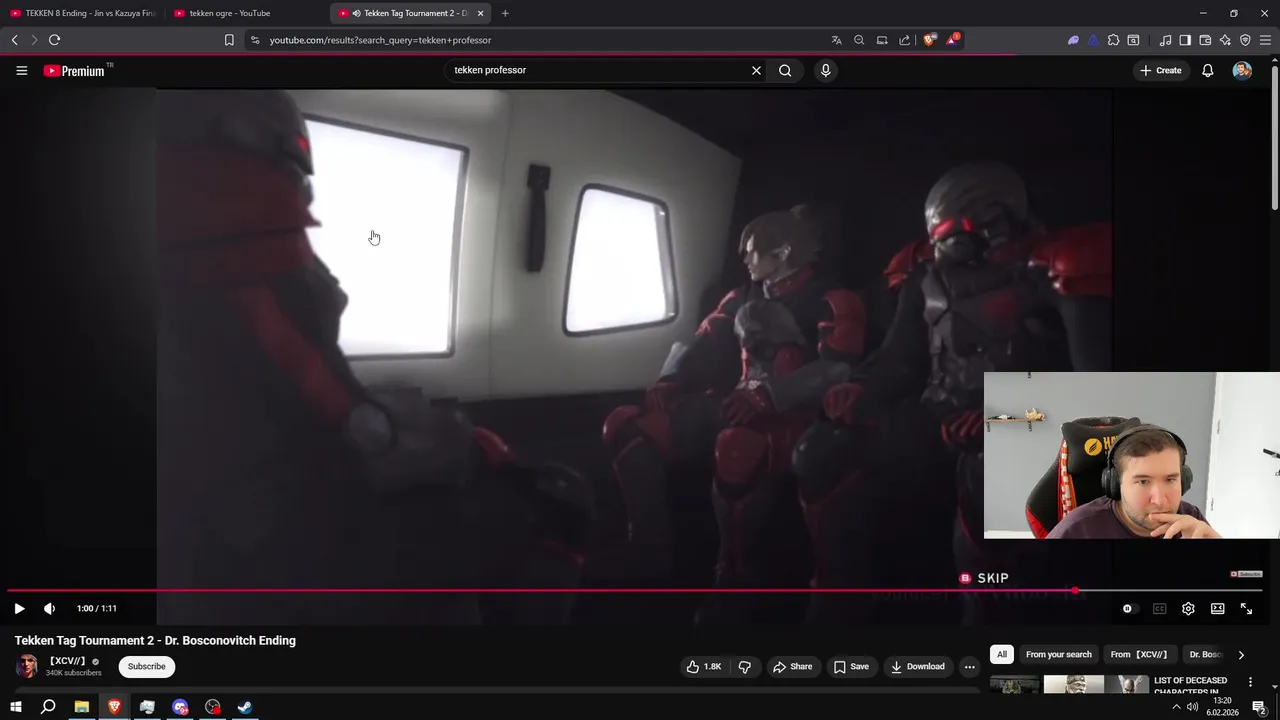The height and width of the screenshot is (720, 1280).
Task: Click the SKIP button on video
Action: (984, 578)
